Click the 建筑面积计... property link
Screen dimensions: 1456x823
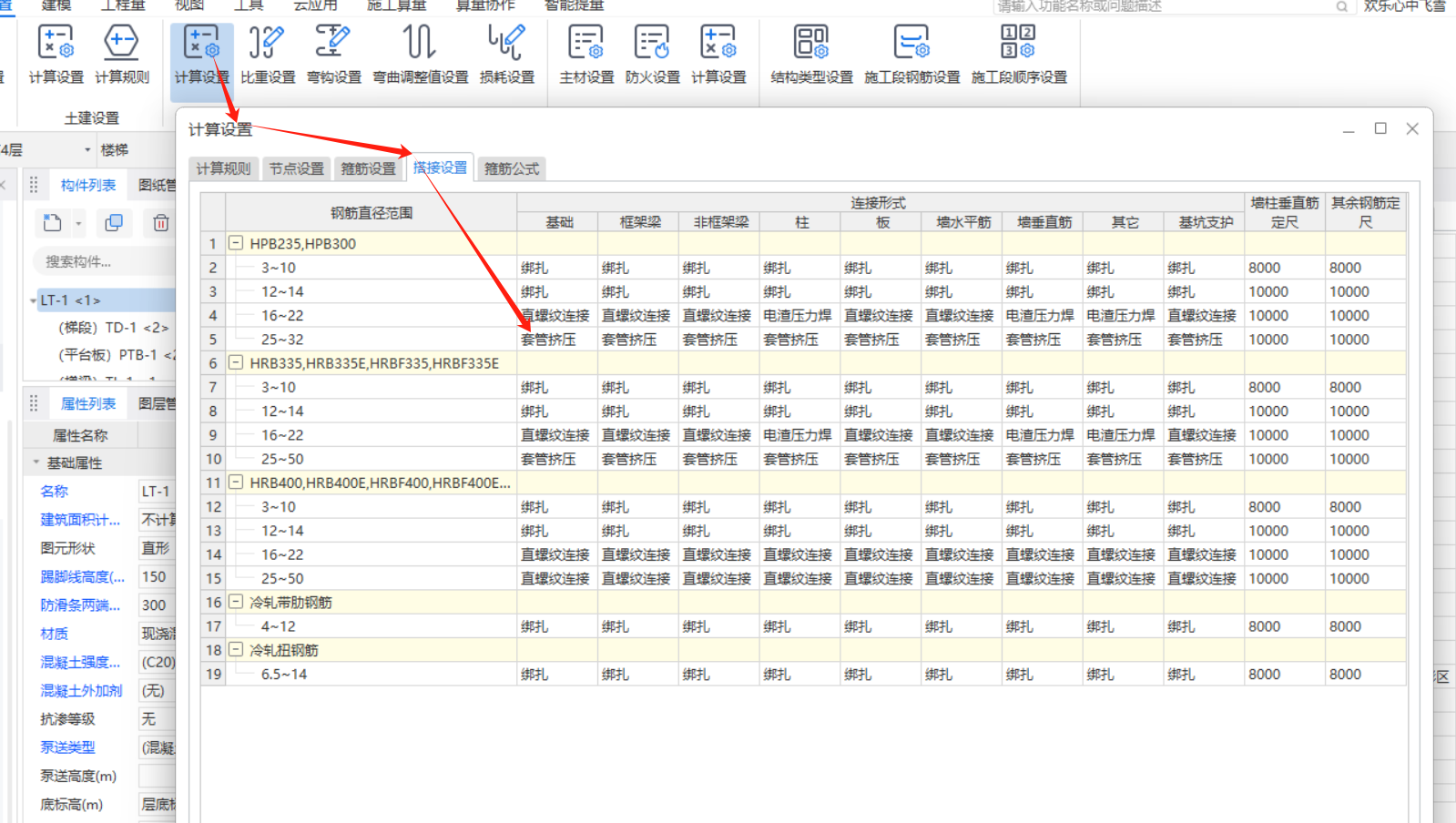(x=80, y=520)
